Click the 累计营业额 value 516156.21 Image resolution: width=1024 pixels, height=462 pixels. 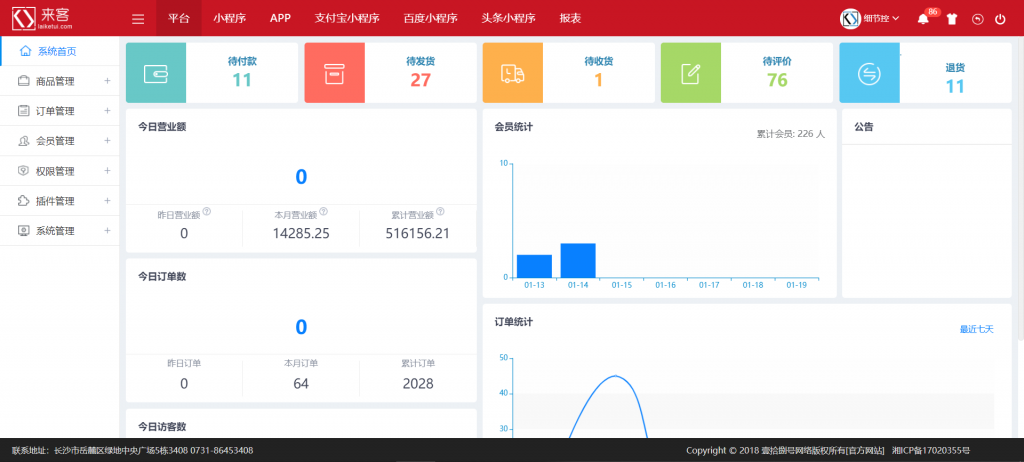pyautogui.click(x=417, y=233)
